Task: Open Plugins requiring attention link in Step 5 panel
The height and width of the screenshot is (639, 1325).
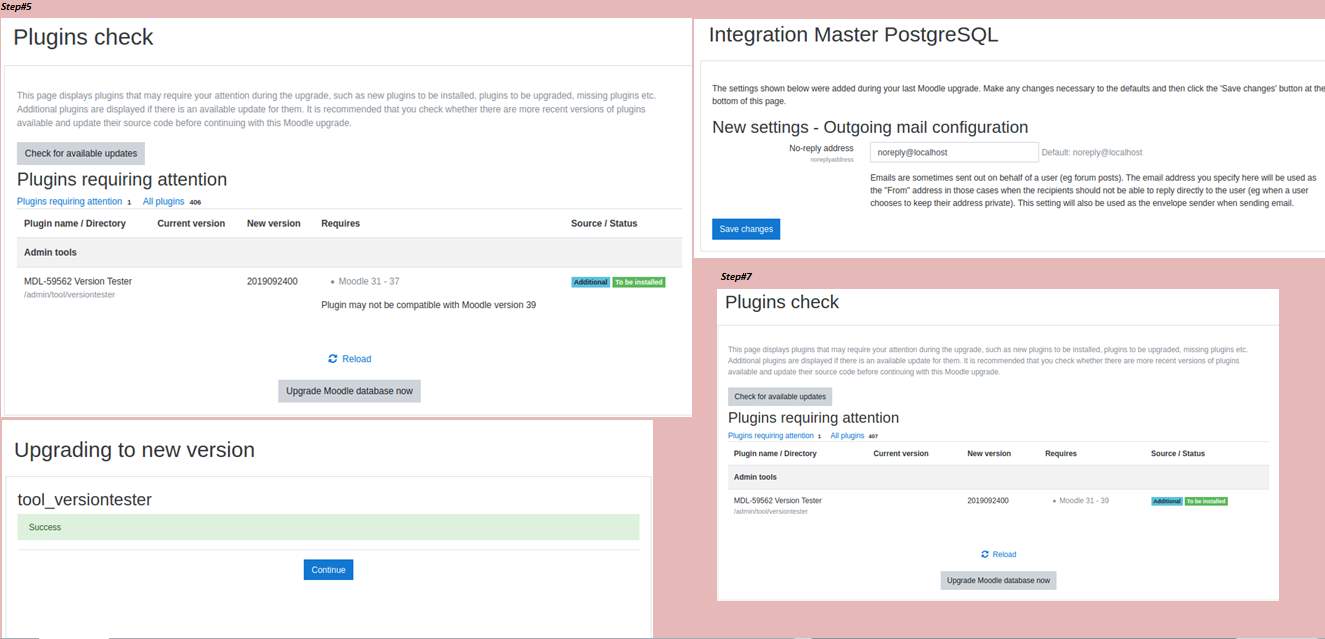Action: [69, 201]
